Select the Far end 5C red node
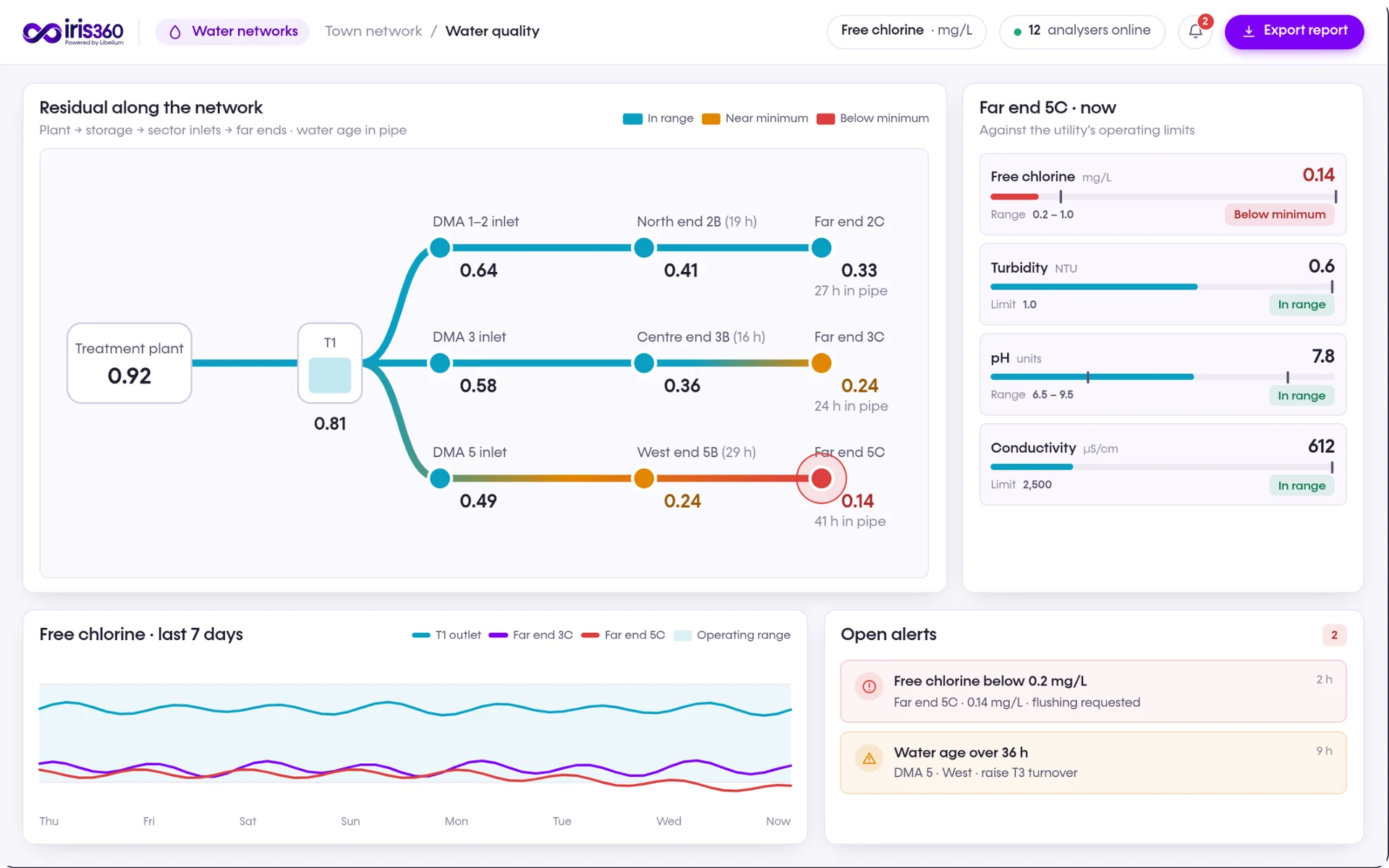 coord(821,478)
